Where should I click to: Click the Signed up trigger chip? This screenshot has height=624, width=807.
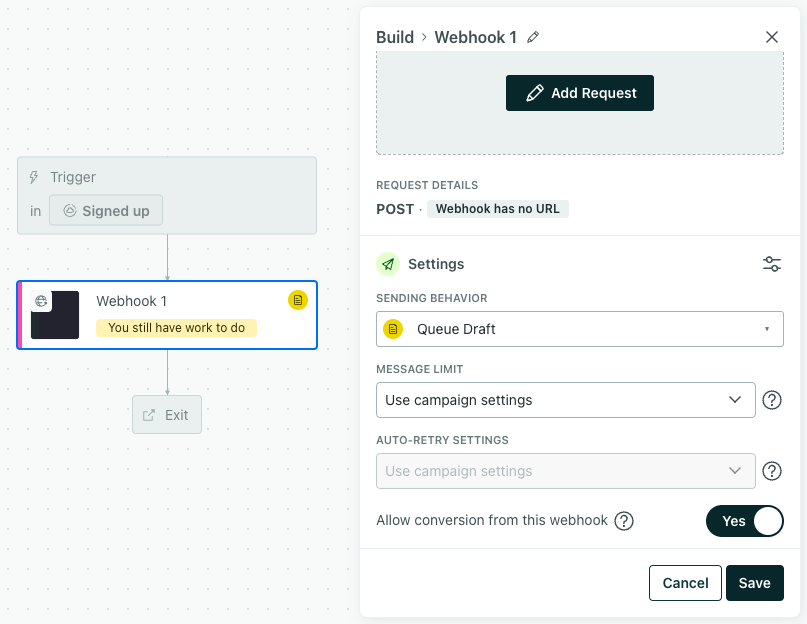(106, 211)
